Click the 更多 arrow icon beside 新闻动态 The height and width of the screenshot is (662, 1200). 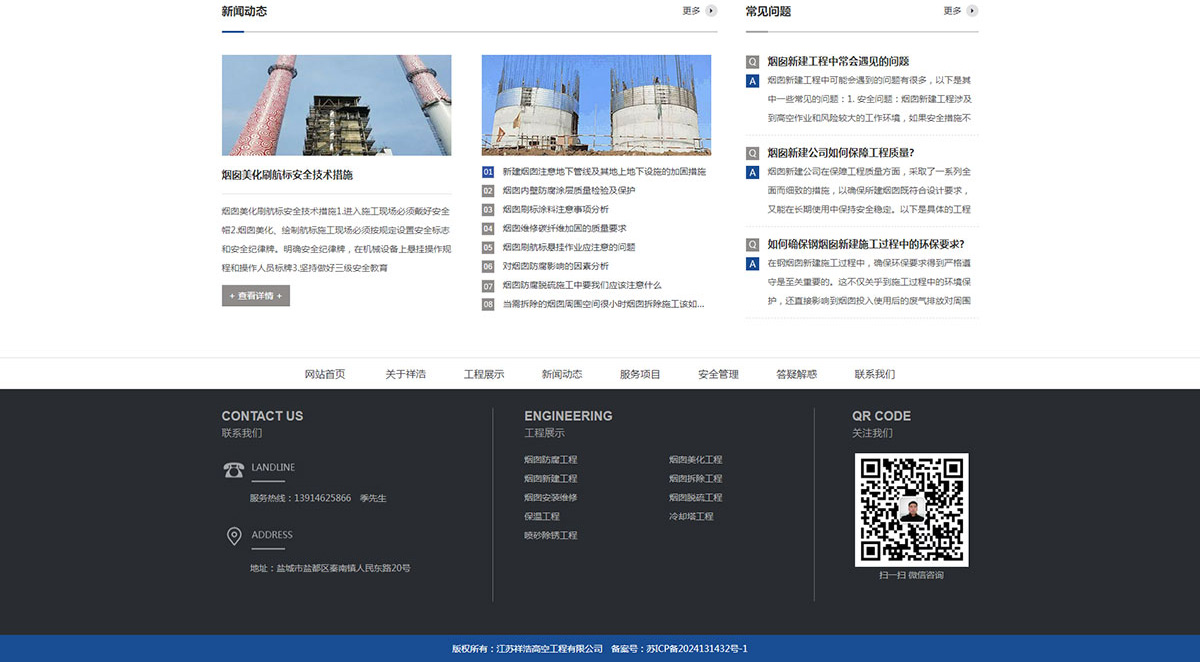pos(711,11)
